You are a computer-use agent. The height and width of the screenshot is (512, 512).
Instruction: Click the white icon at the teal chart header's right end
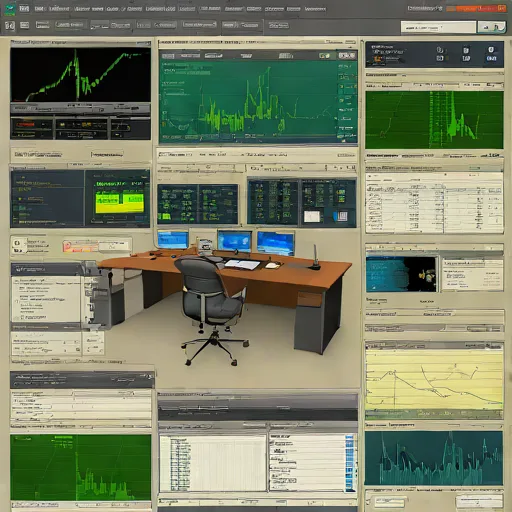tap(347, 55)
